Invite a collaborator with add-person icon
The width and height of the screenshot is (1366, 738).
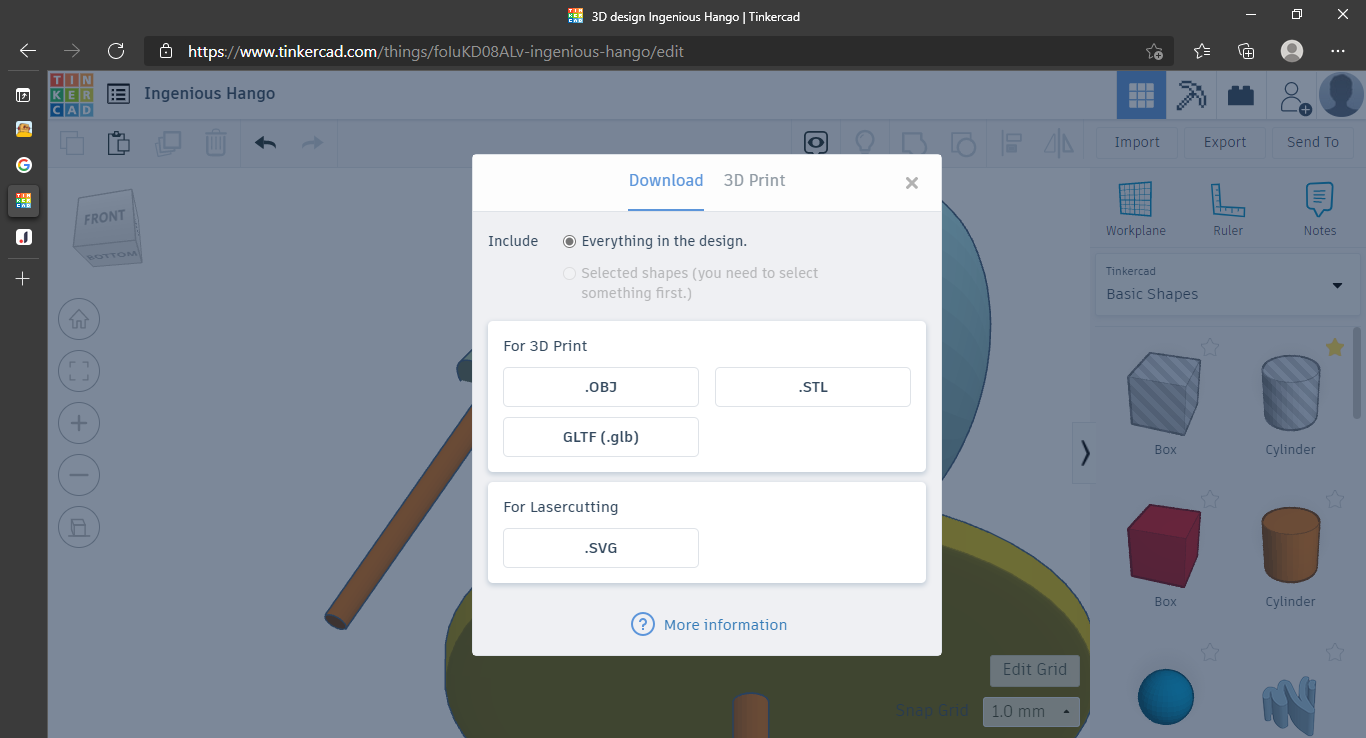tap(1294, 96)
